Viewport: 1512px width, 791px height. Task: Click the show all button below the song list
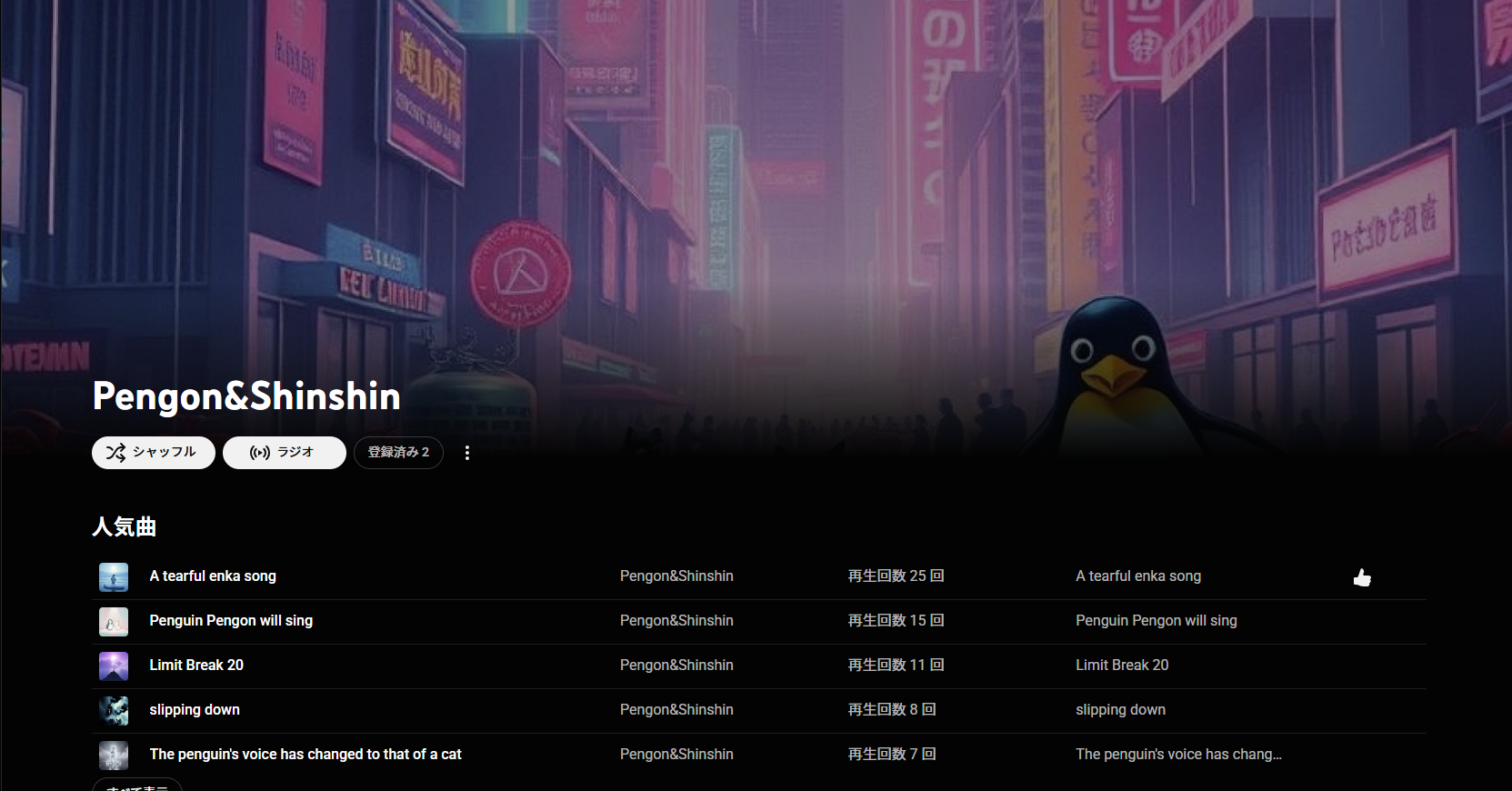click(136, 786)
